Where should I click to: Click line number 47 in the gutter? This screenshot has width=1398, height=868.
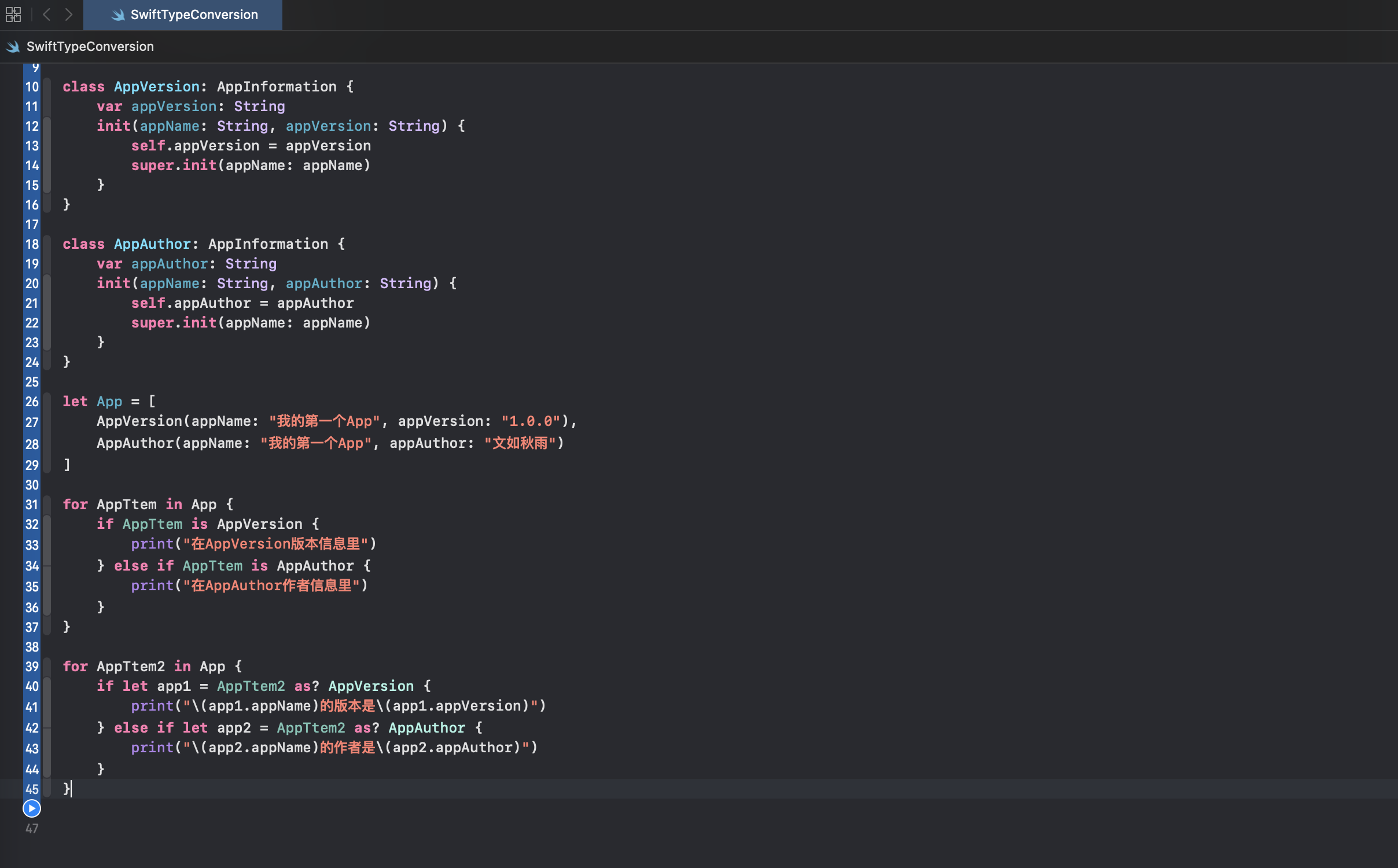pos(32,829)
